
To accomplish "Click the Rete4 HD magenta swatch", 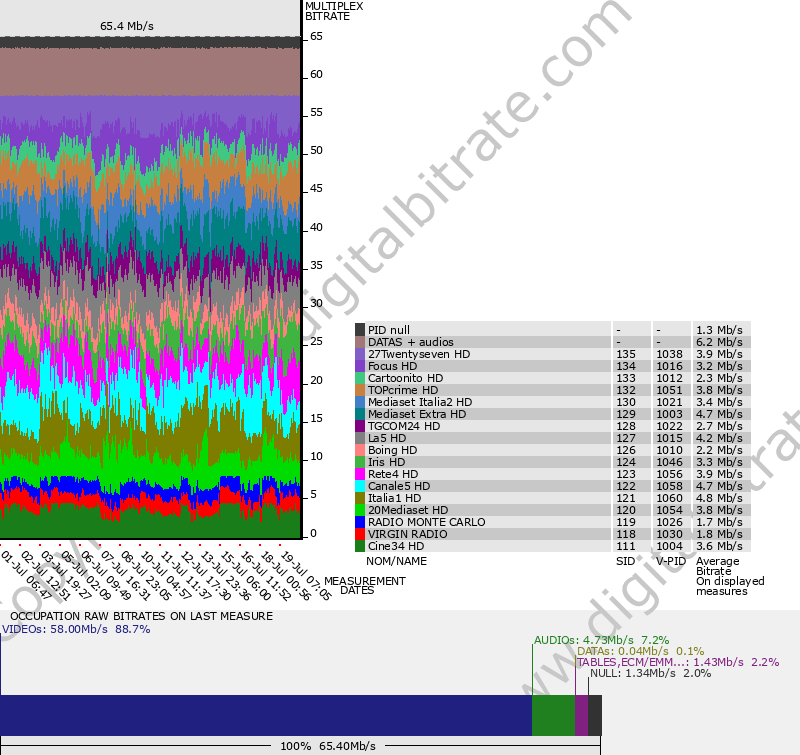I will click(x=360, y=473).
